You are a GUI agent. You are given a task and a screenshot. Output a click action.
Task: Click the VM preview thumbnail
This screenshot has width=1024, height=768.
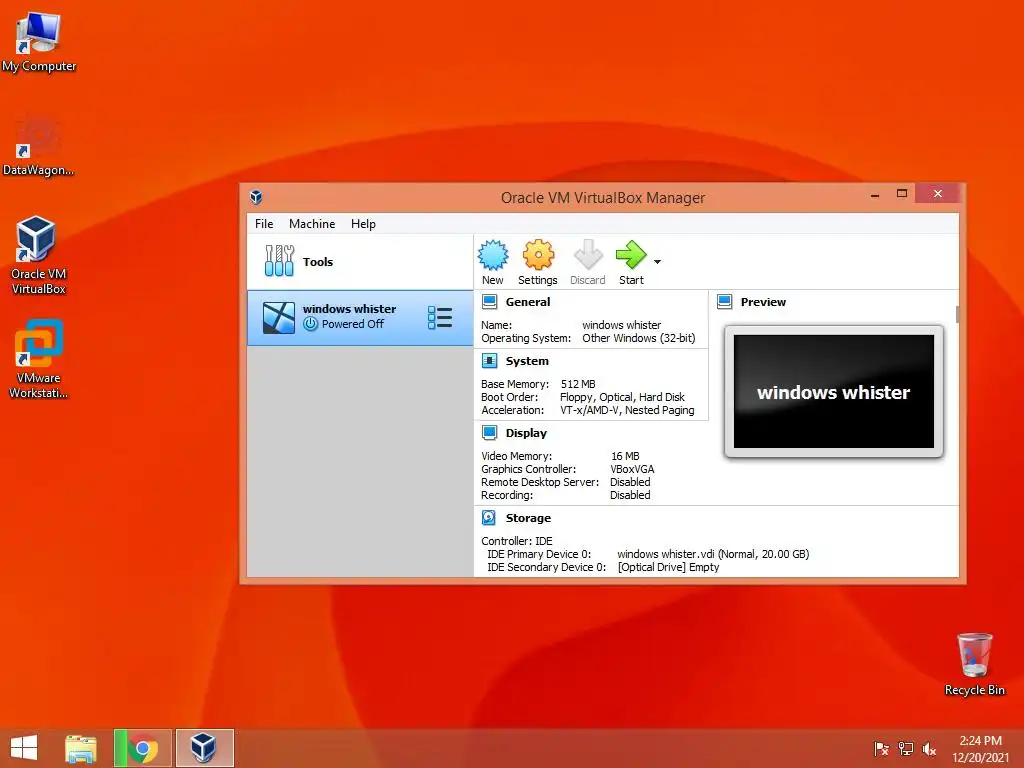tap(834, 392)
